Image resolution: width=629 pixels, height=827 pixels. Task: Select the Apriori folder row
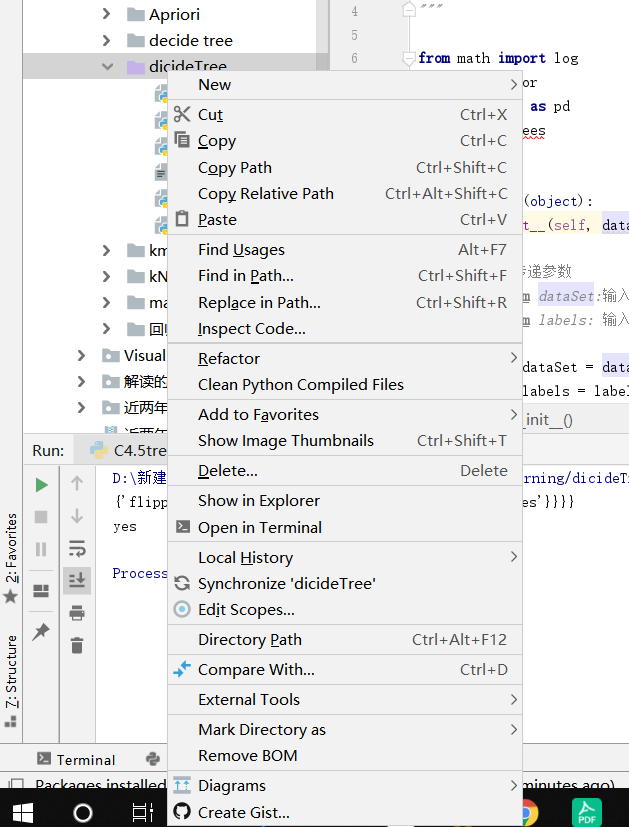170,14
